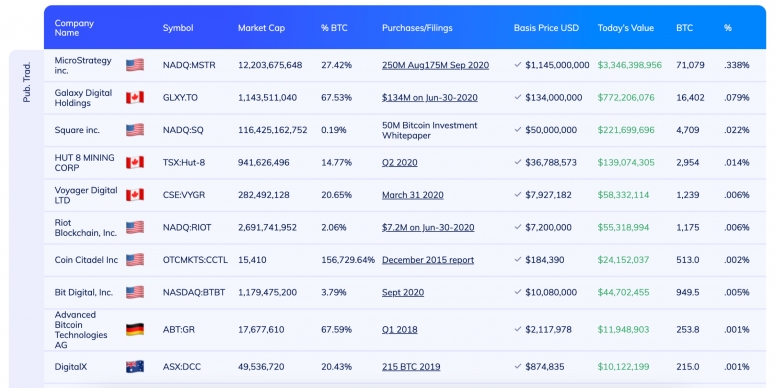Viewport: 775px width, 388px height.
Task: Click the Canadian flag beside Voyager Digital LTD
Action: [x=135, y=195]
